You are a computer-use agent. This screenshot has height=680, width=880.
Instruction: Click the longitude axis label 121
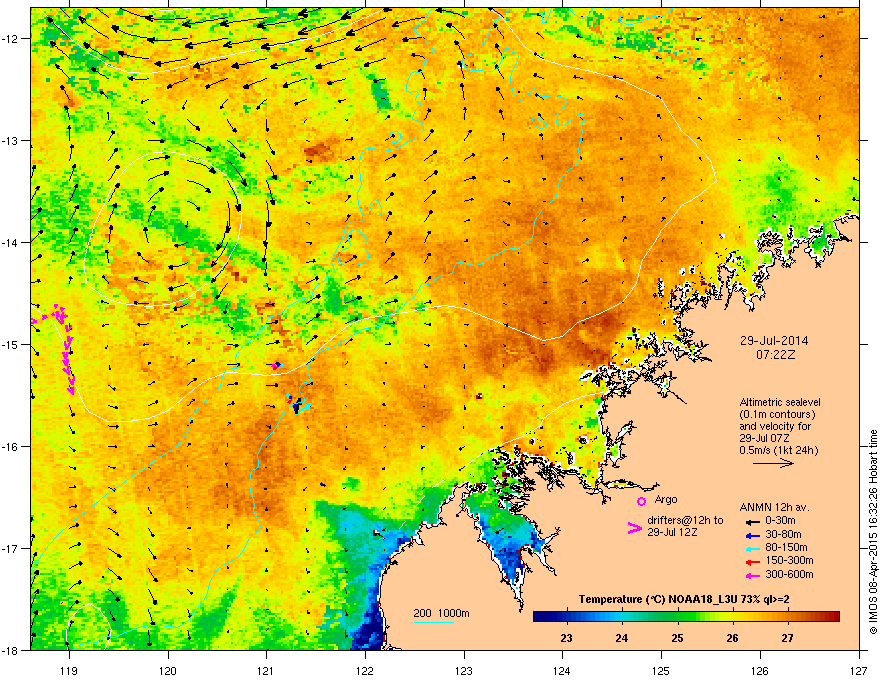(x=266, y=670)
